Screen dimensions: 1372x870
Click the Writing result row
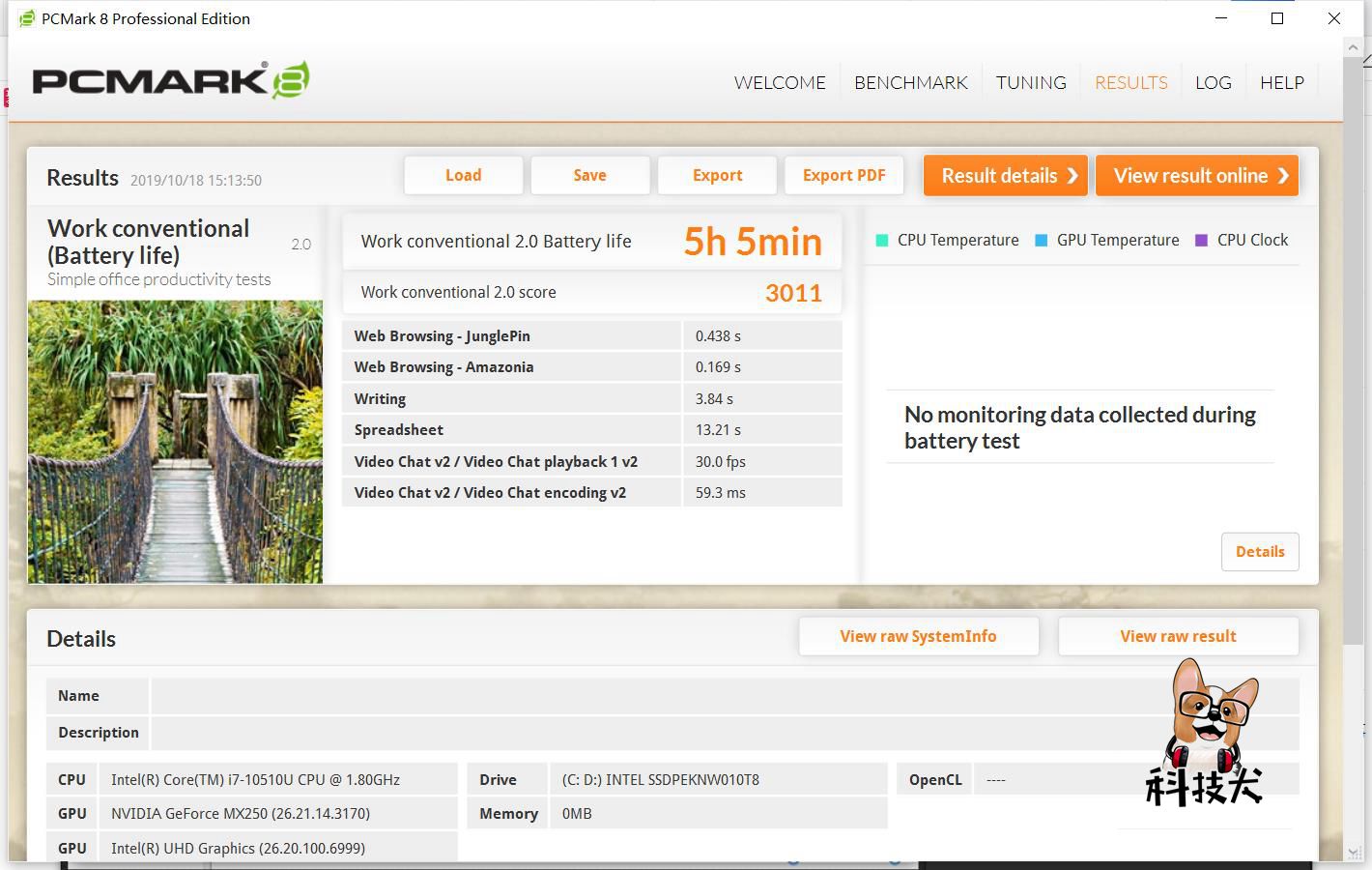click(592, 398)
